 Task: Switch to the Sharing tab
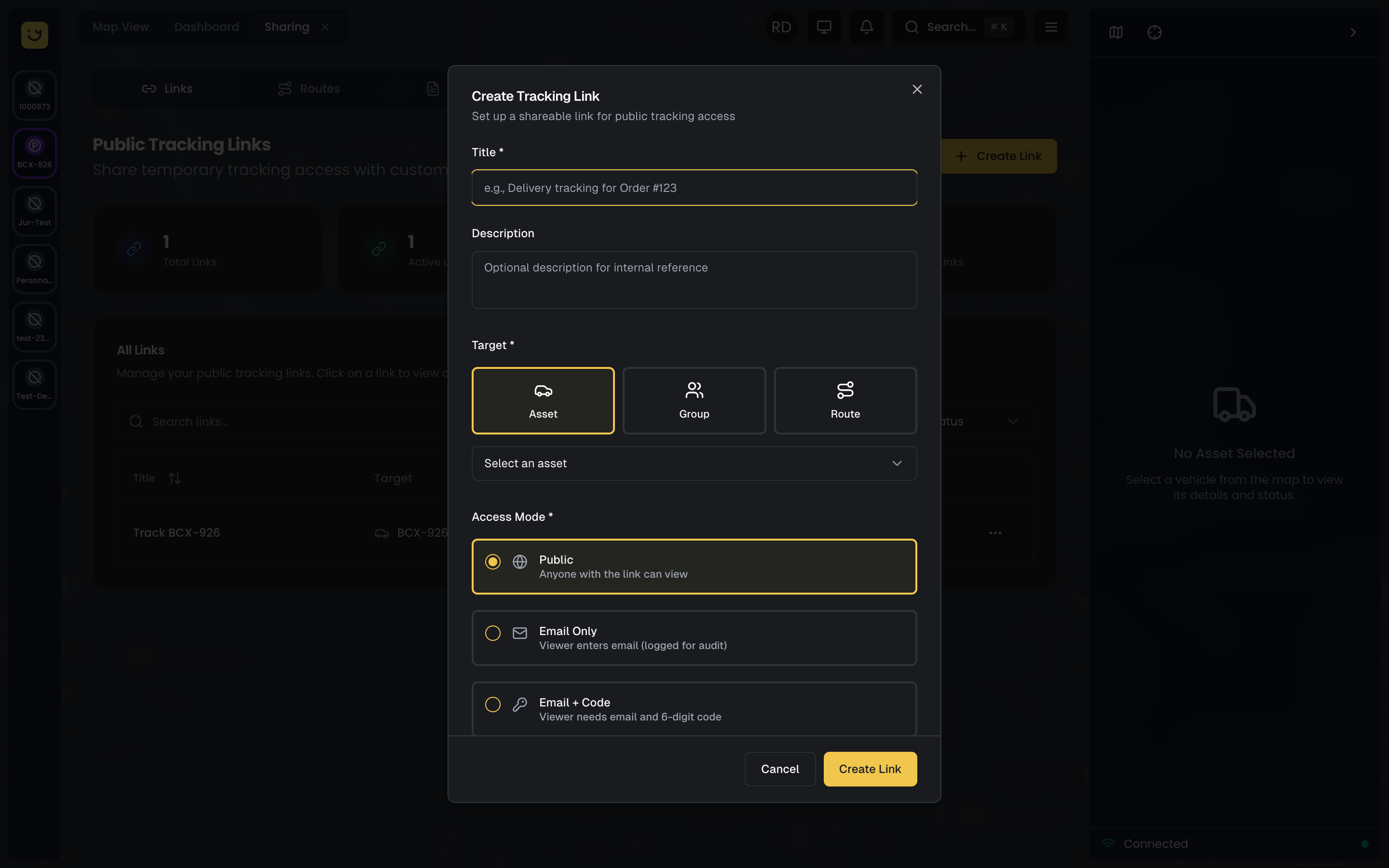click(286, 27)
